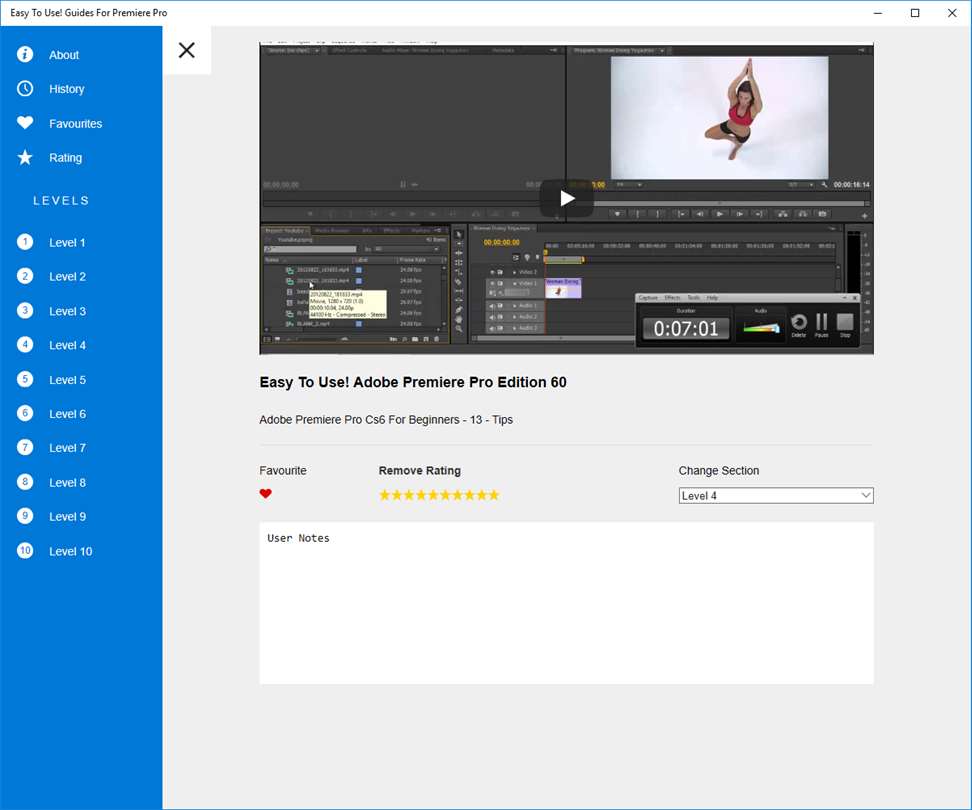Open History via the clock icon
The image size is (972, 810).
[25, 89]
